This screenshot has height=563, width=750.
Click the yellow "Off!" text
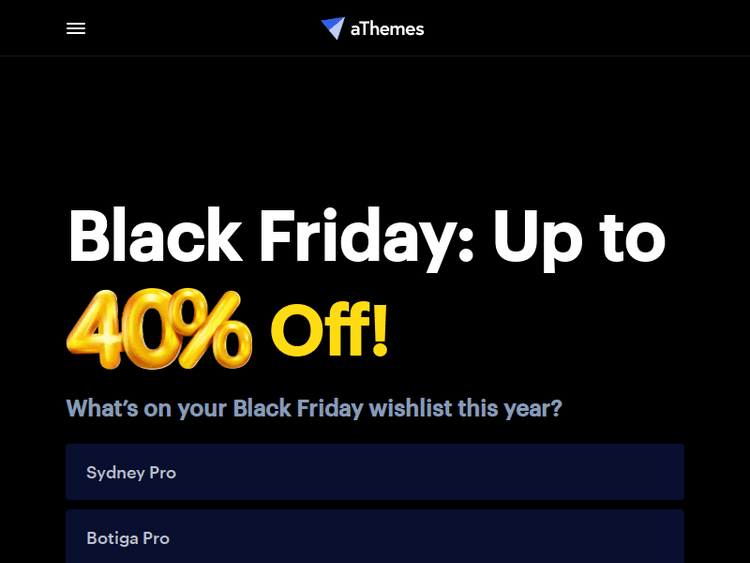(x=319, y=331)
